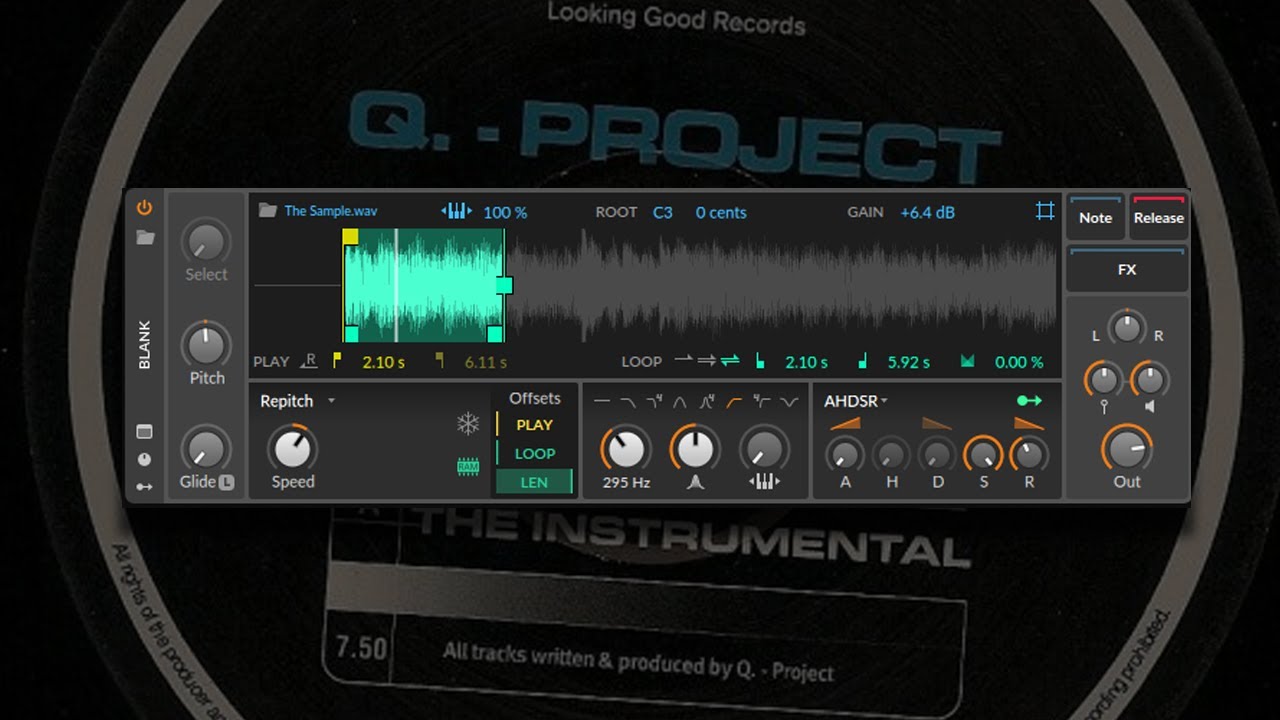Click the device window icon in the sidebar
This screenshot has height=720, width=1280.
(x=145, y=432)
